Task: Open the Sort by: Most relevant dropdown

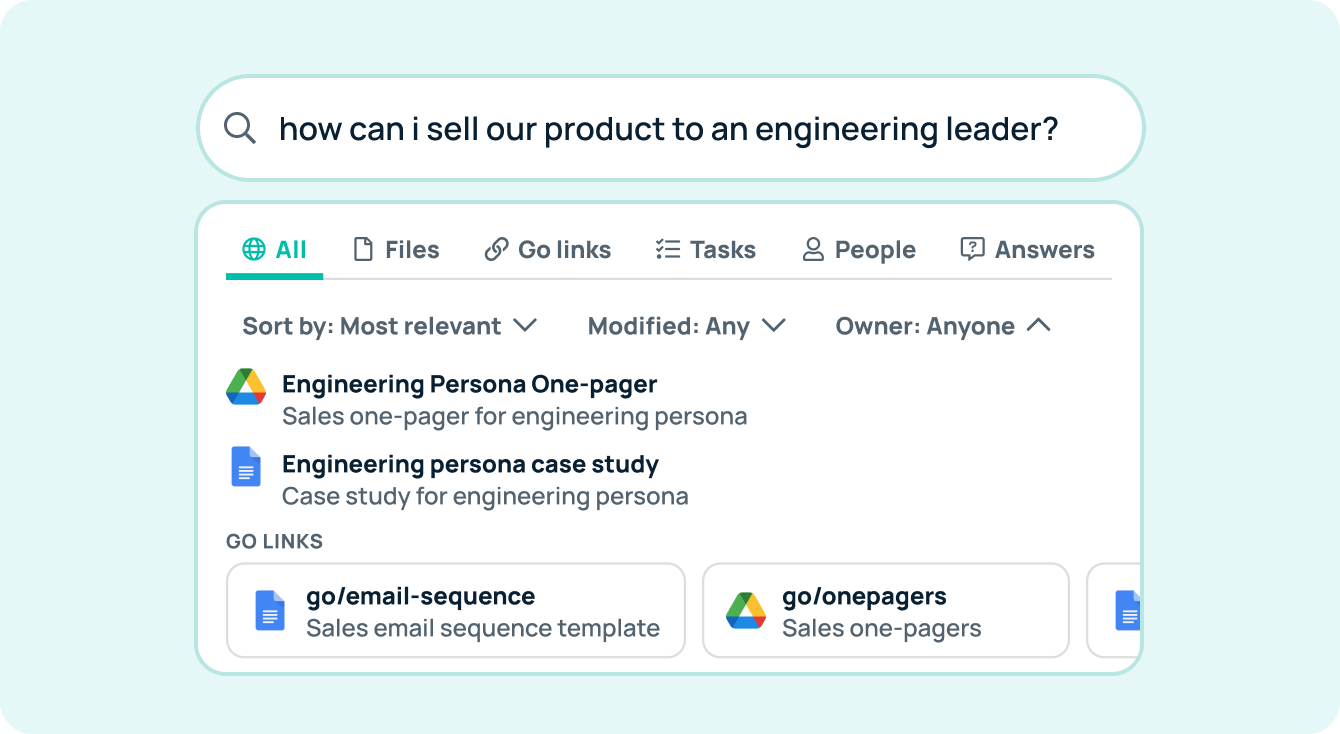Action: coord(390,326)
